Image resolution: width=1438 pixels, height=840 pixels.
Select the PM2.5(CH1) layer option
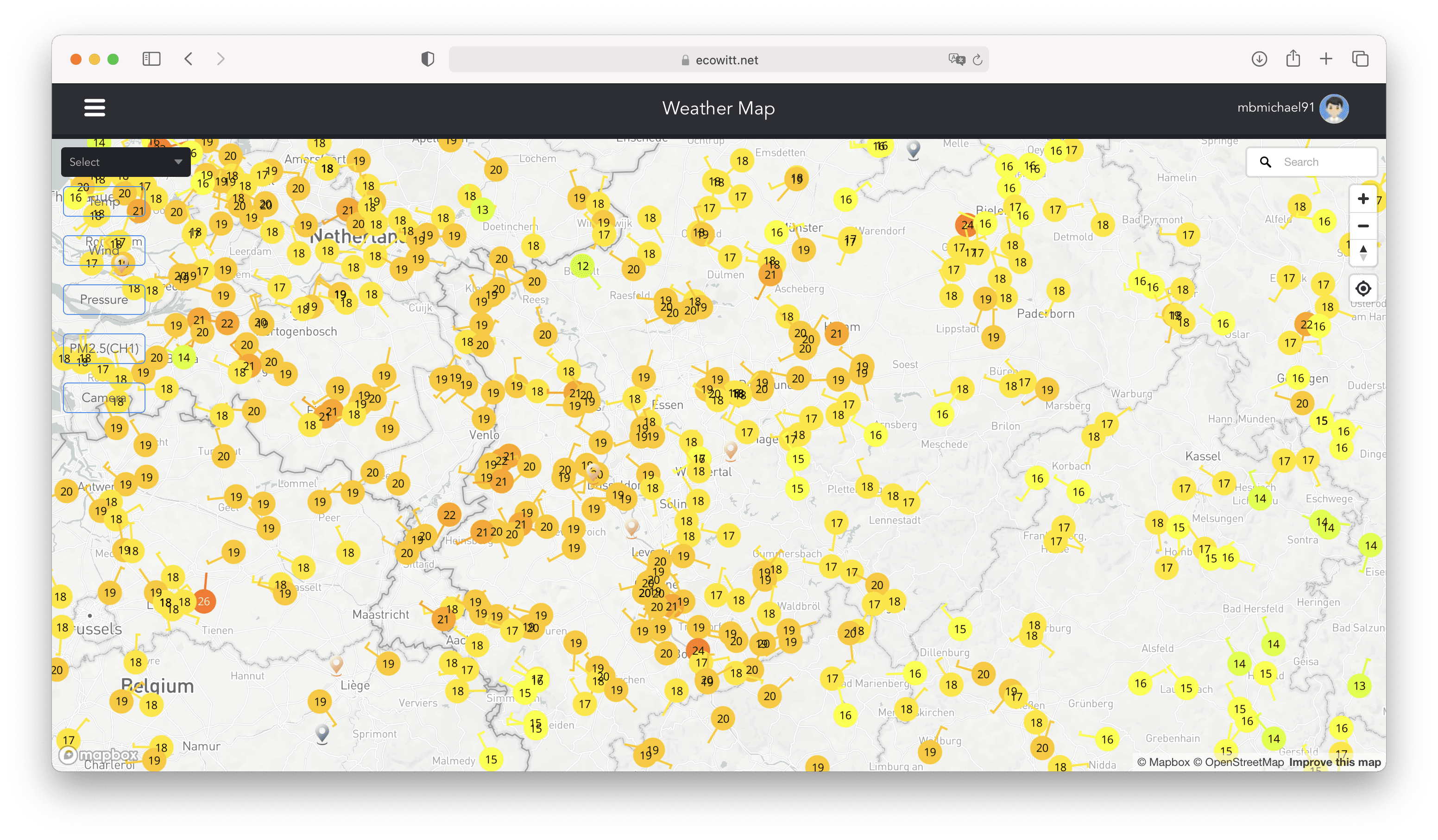[x=104, y=348]
